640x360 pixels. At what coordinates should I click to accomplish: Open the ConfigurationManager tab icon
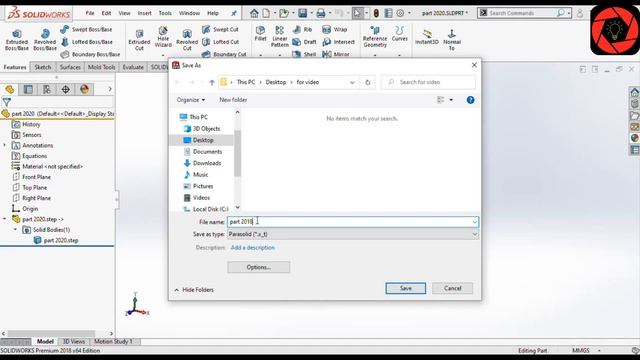[47, 89]
